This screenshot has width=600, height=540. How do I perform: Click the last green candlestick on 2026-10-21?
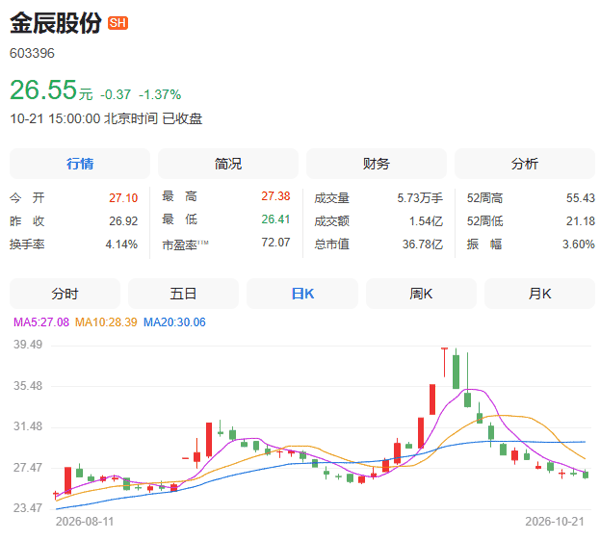(x=585, y=475)
